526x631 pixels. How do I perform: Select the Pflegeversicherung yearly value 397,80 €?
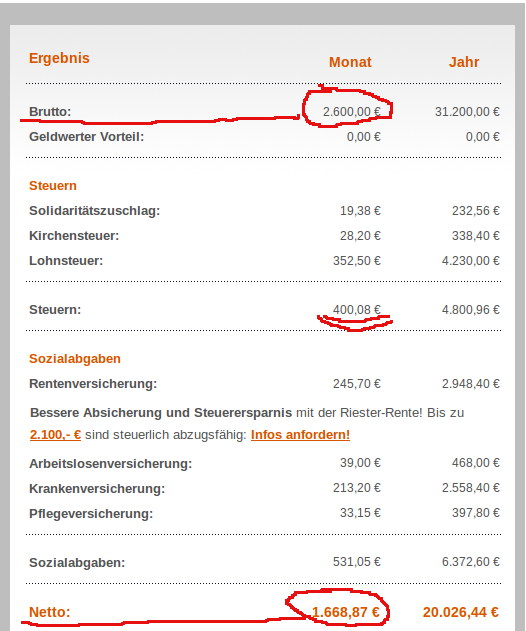coord(476,513)
